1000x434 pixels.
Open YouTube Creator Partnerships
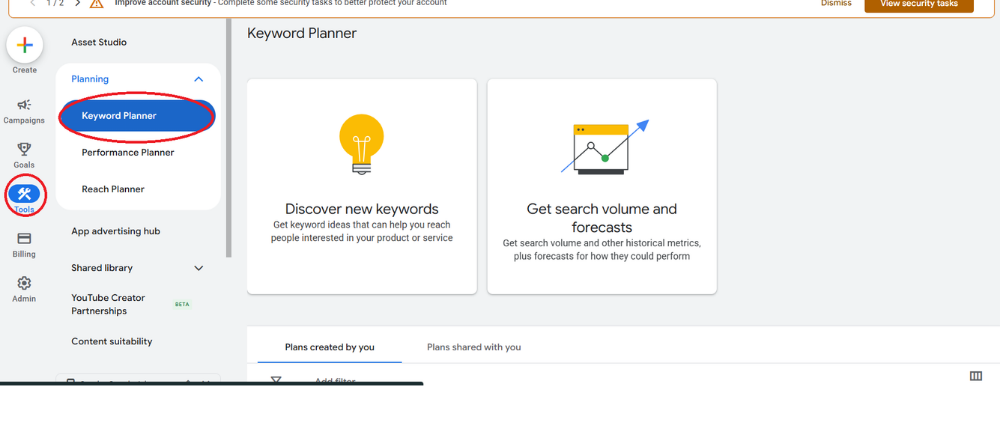[108, 305]
